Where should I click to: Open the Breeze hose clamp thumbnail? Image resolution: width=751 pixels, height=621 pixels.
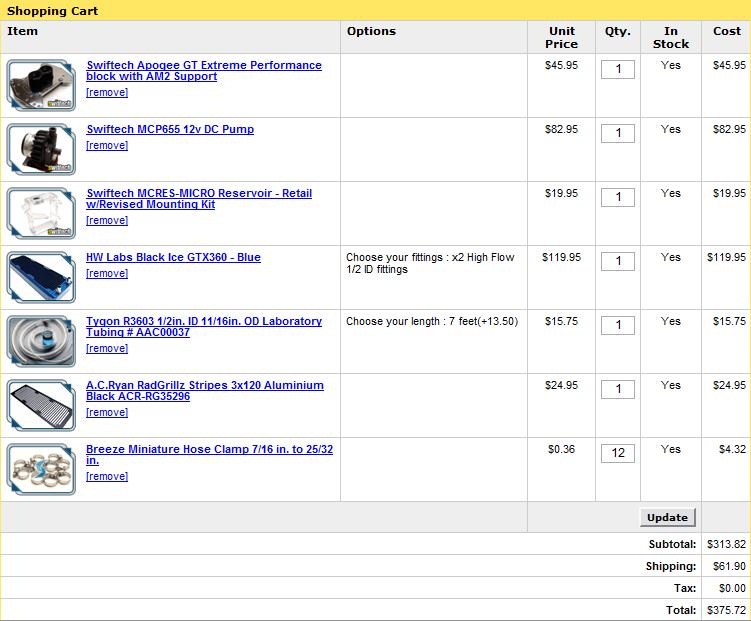[41, 469]
